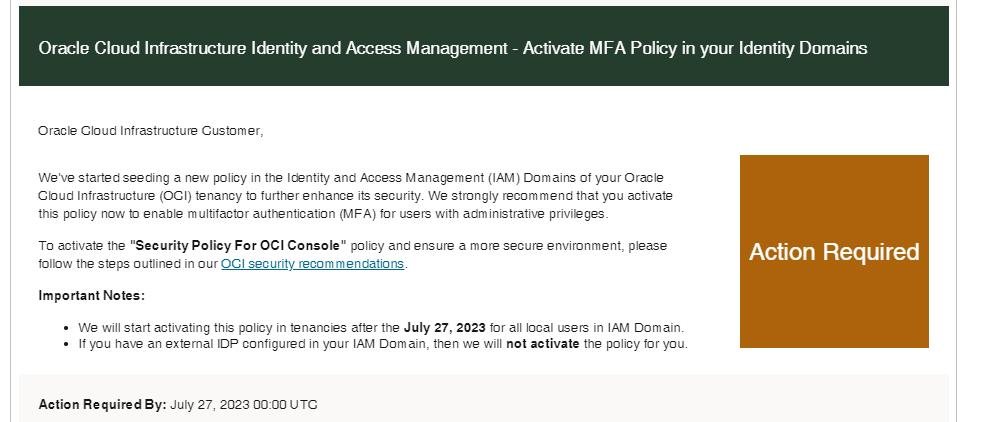
Task: Click the 'Important Notes:' heading
Action: (91, 296)
